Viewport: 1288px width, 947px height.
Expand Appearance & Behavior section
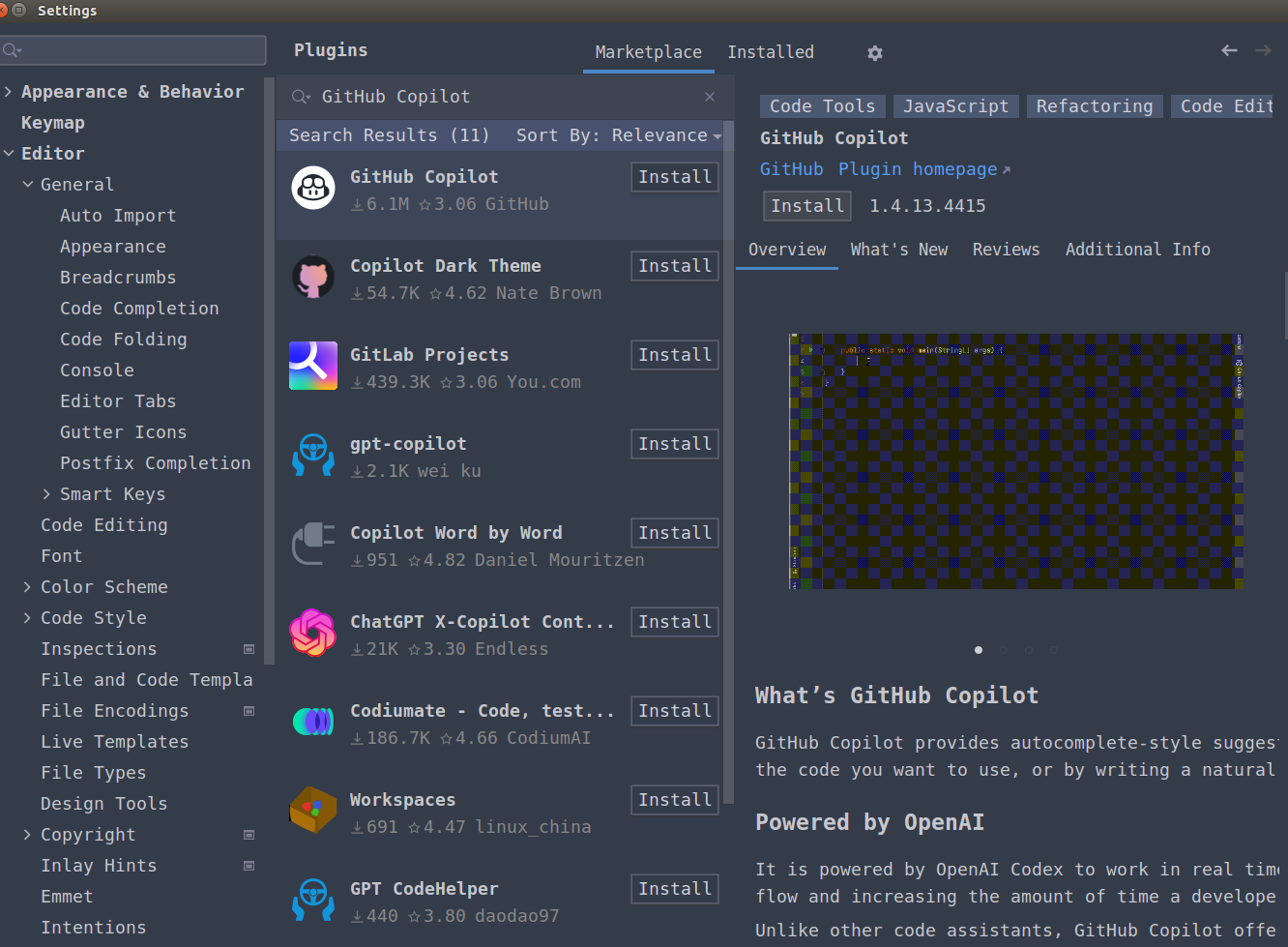(x=9, y=92)
